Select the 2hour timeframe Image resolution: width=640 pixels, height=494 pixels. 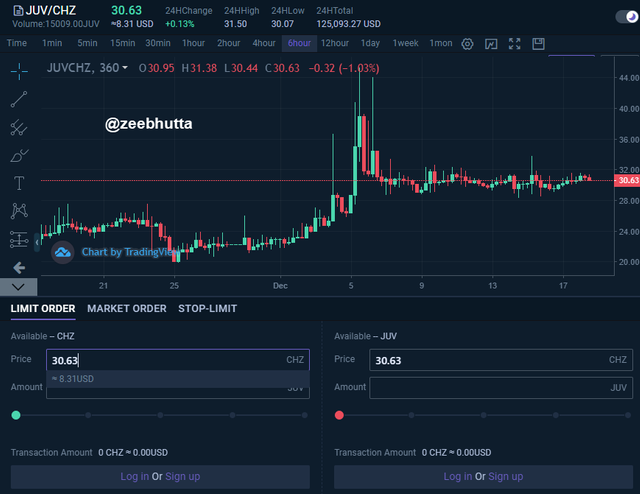229,43
